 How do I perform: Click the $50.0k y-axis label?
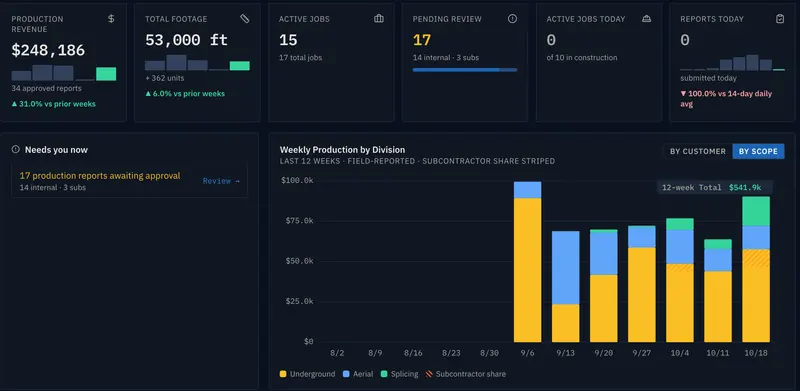[x=299, y=261]
